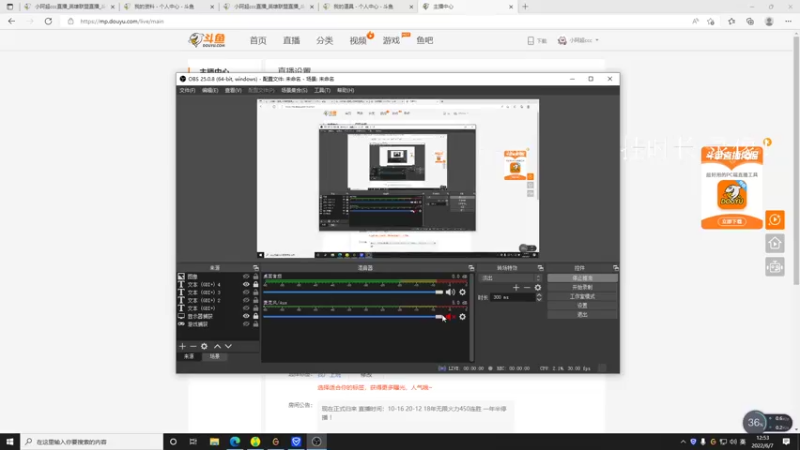Toggle lock on the image source

256,277
